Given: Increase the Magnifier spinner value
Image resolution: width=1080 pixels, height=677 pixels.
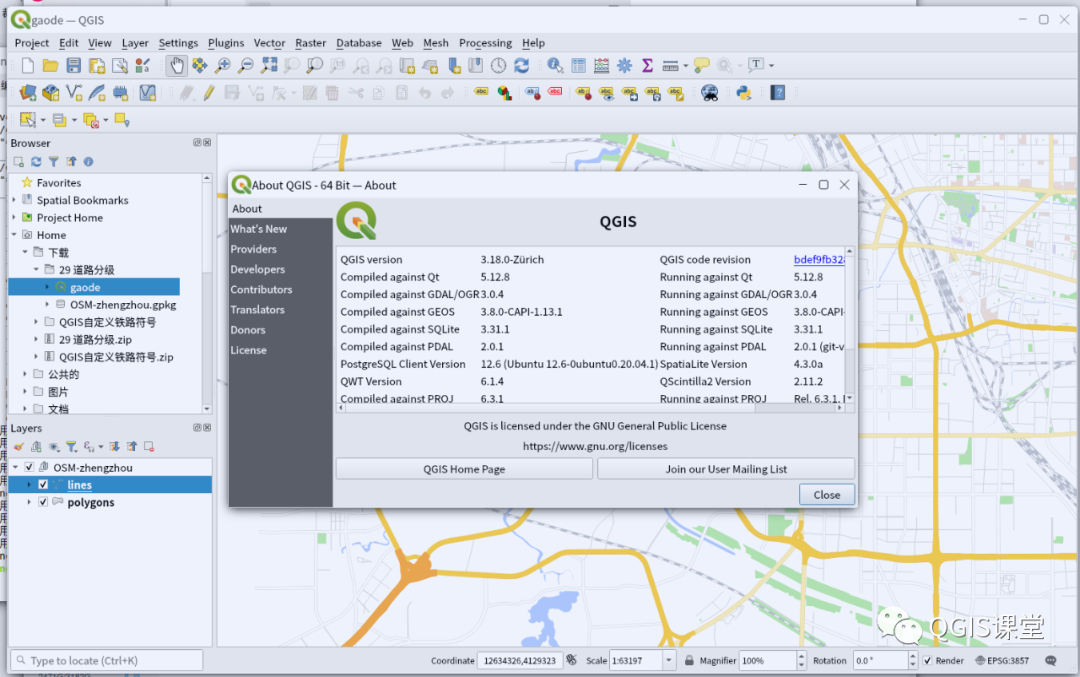Looking at the screenshot, I should tap(801, 656).
